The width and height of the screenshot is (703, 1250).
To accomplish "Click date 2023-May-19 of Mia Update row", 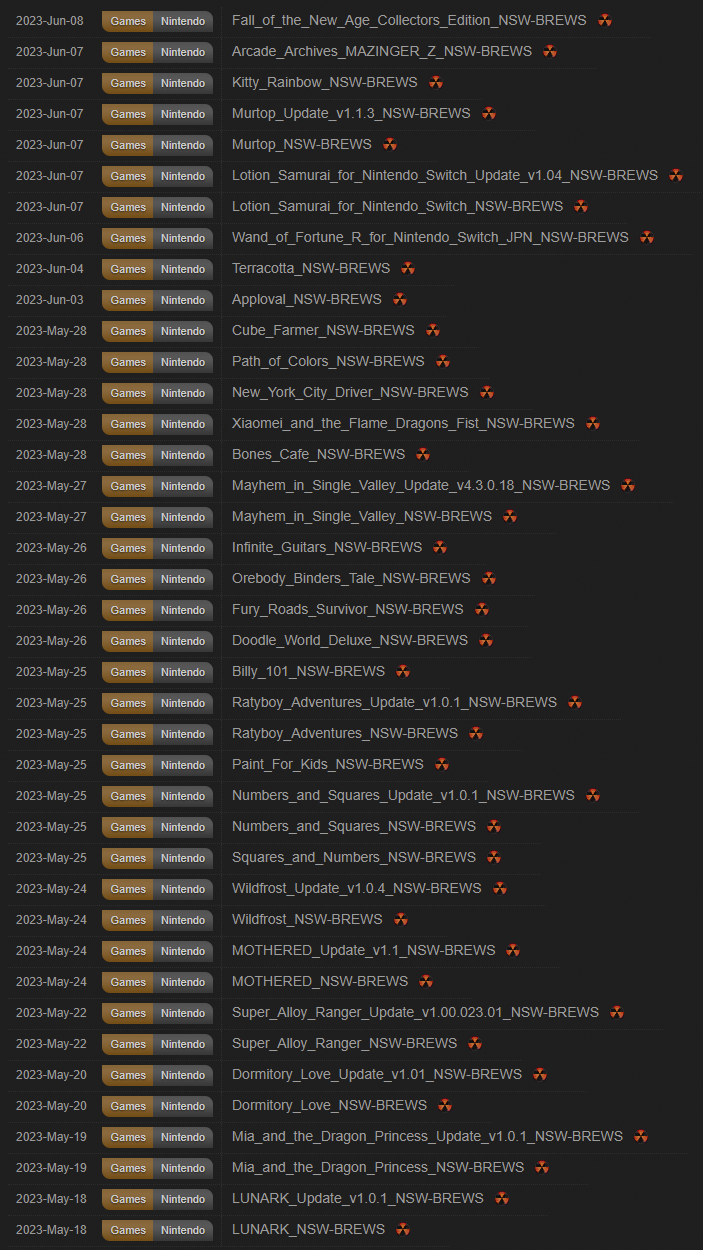I will [51, 1137].
